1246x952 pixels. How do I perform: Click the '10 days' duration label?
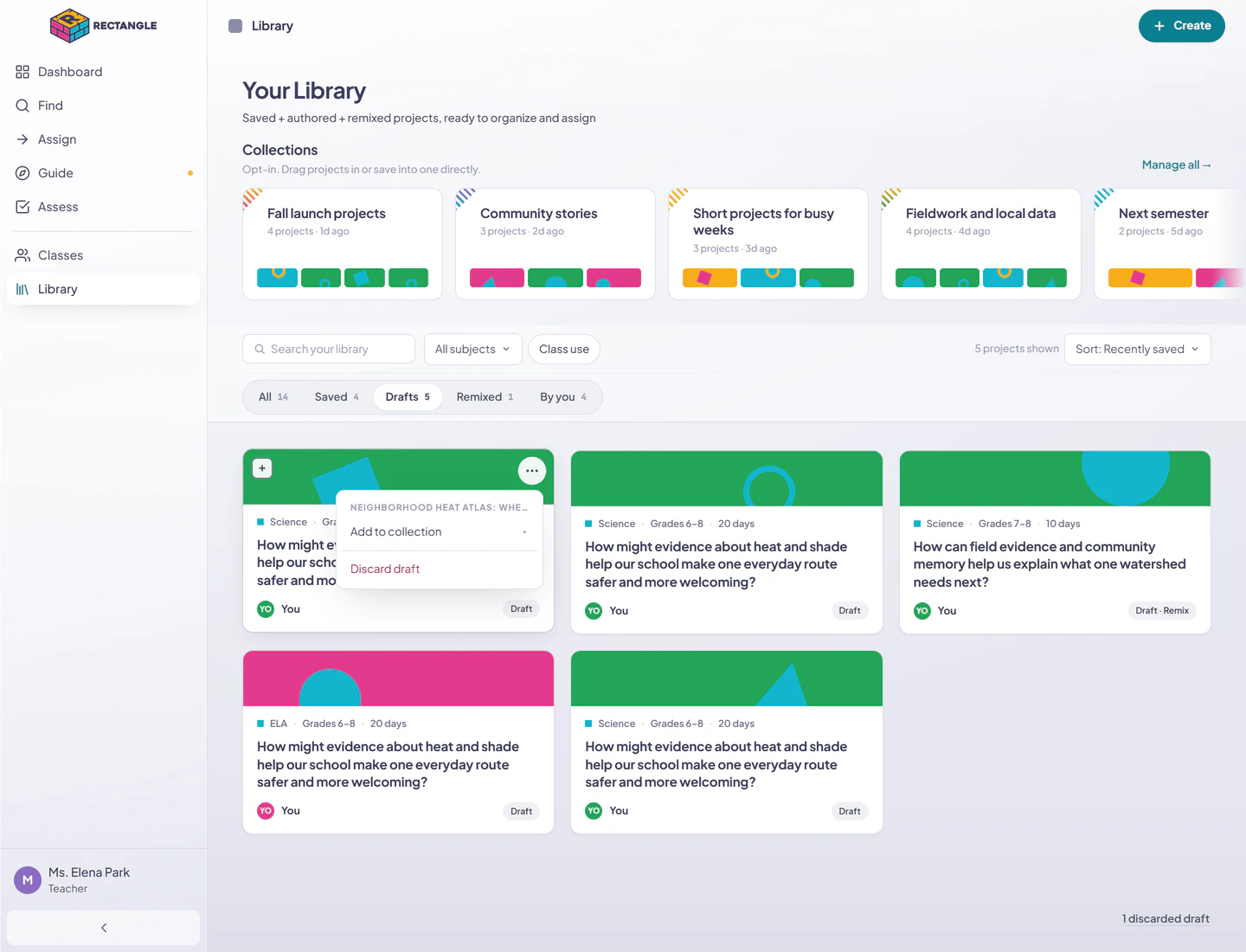tap(1063, 524)
